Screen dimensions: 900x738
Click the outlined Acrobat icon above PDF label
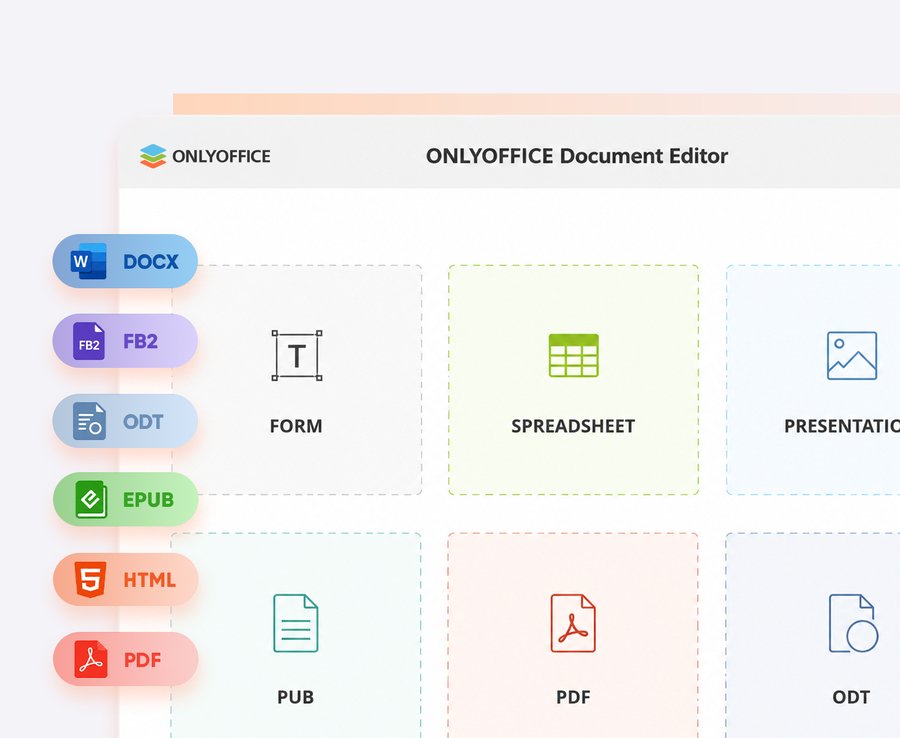point(573,623)
